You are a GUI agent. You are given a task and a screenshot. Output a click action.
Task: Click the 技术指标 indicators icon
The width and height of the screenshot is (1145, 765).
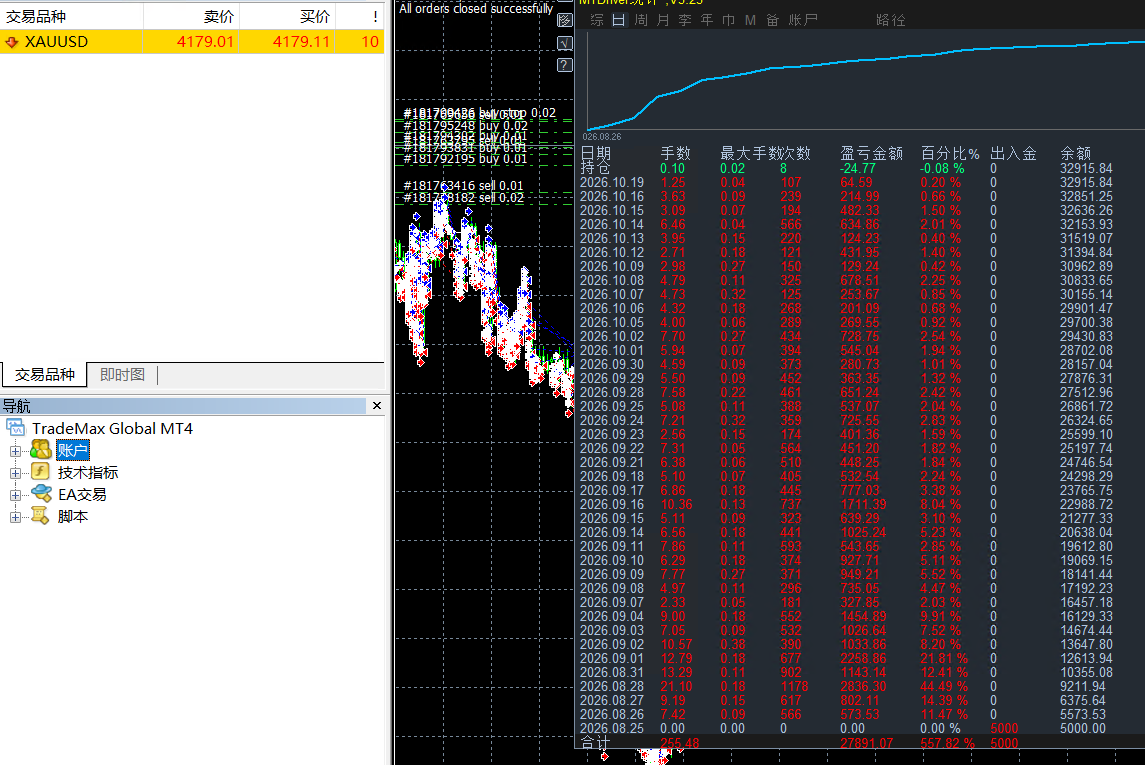point(41,472)
